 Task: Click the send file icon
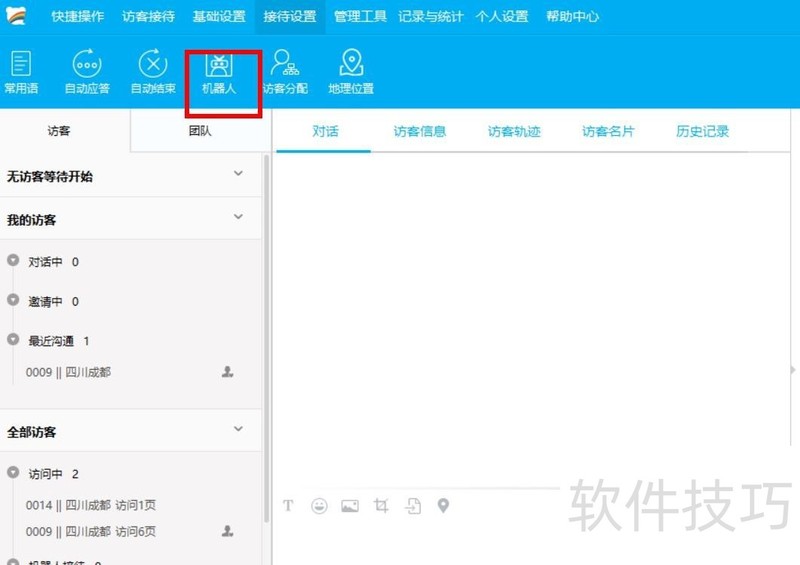(x=413, y=506)
